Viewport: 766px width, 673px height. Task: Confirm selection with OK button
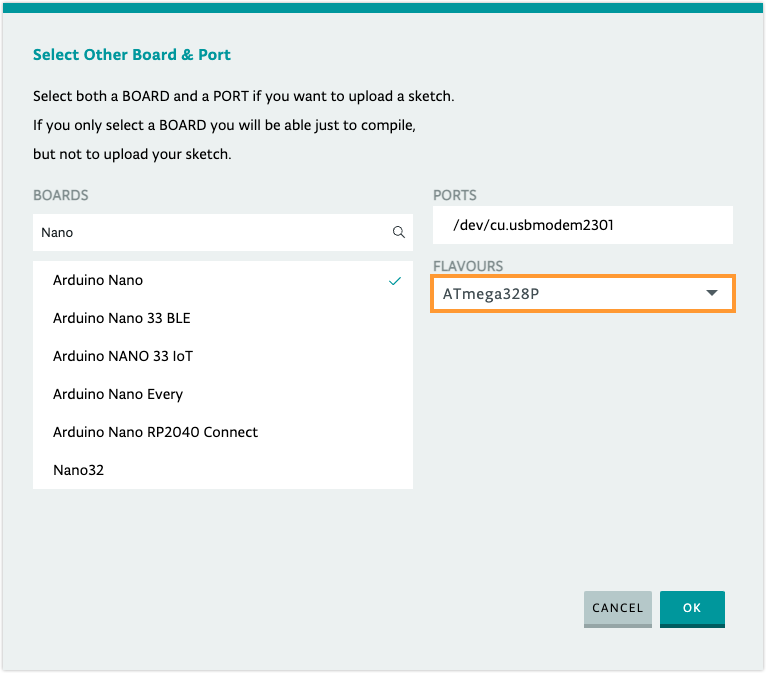(692, 608)
